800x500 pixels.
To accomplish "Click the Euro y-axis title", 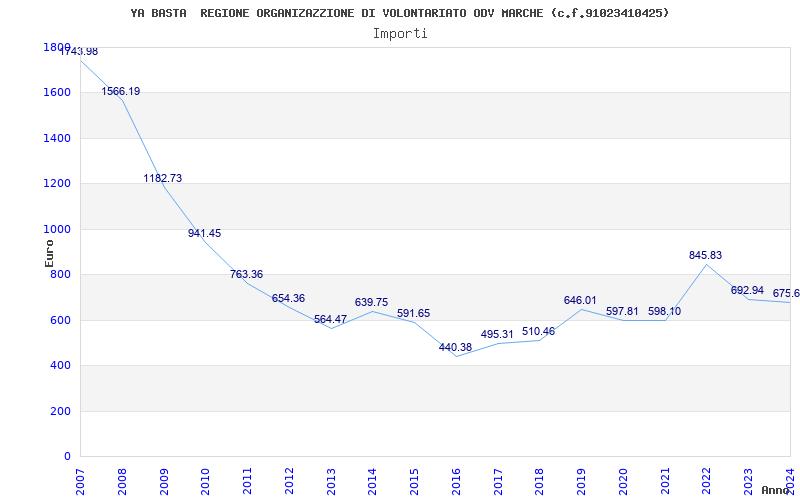I will click(49, 253).
